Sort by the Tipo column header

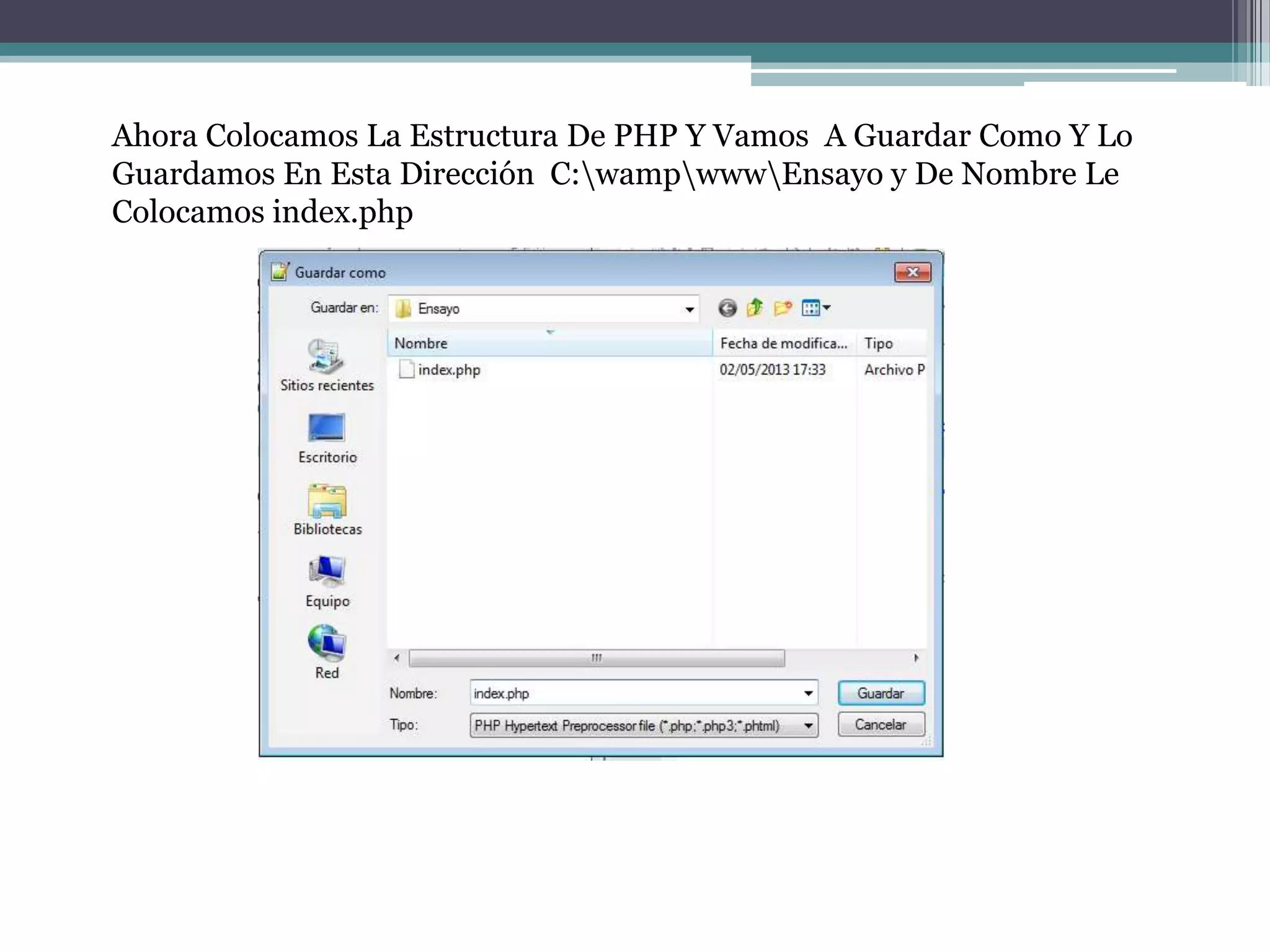click(x=892, y=343)
